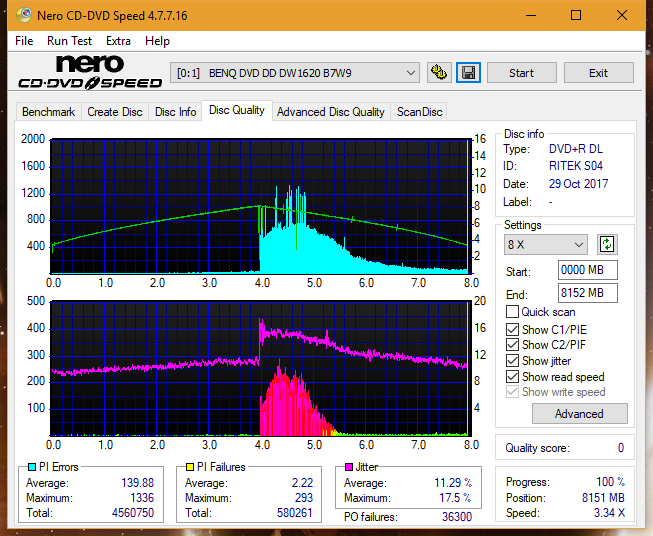Image resolution: width=653 pixels, height=536 pixels.
Task: Switch to Advanced Disc Quality tab
Action: click(x=331, y=112)
